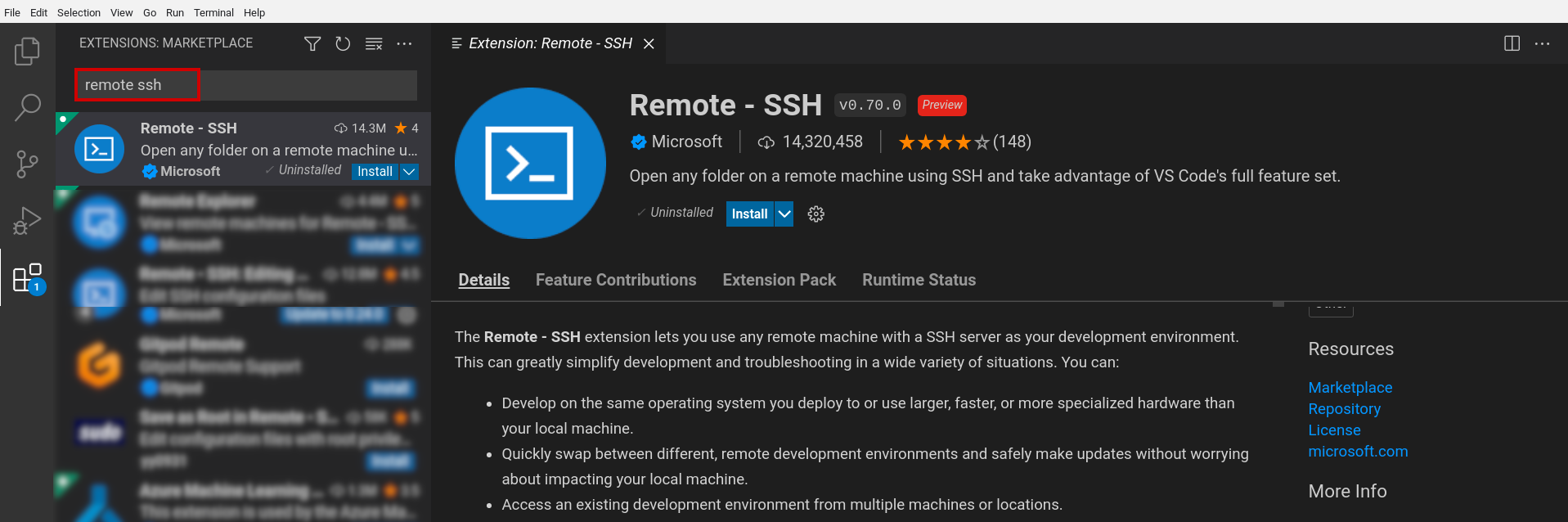The height and width of the screenshot is (522, 1568).
Task: Click the Extensions activity bar icon
Action: (x=27, y=278)
